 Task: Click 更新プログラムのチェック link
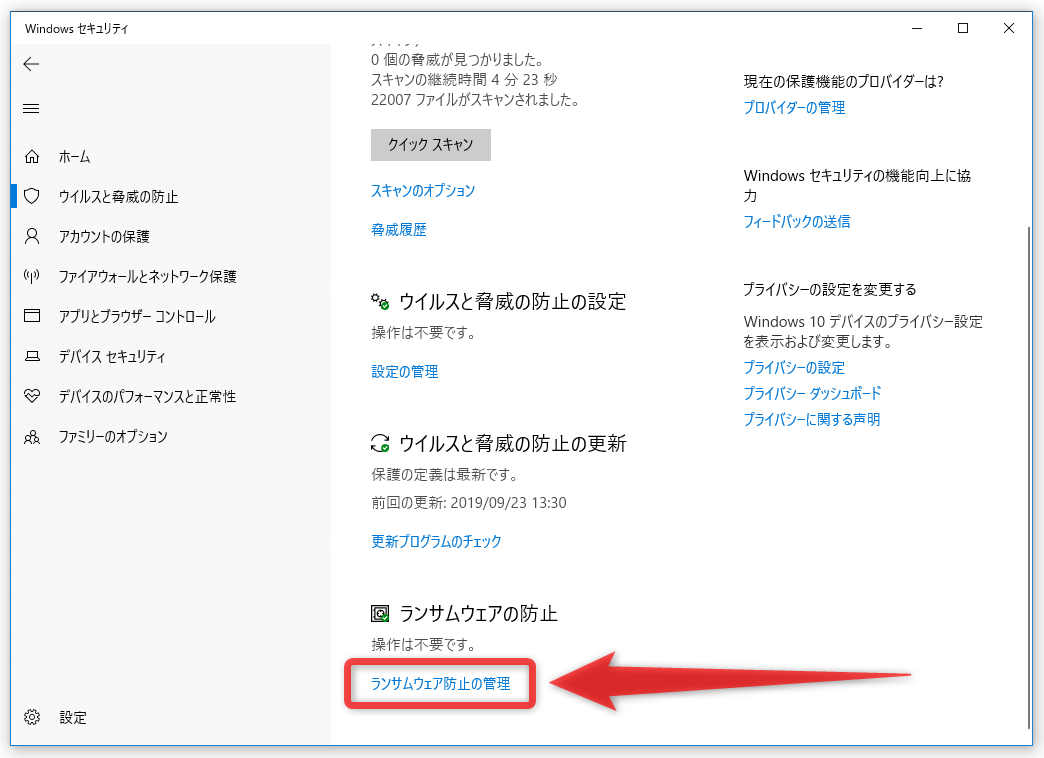(x=436, y=542)
